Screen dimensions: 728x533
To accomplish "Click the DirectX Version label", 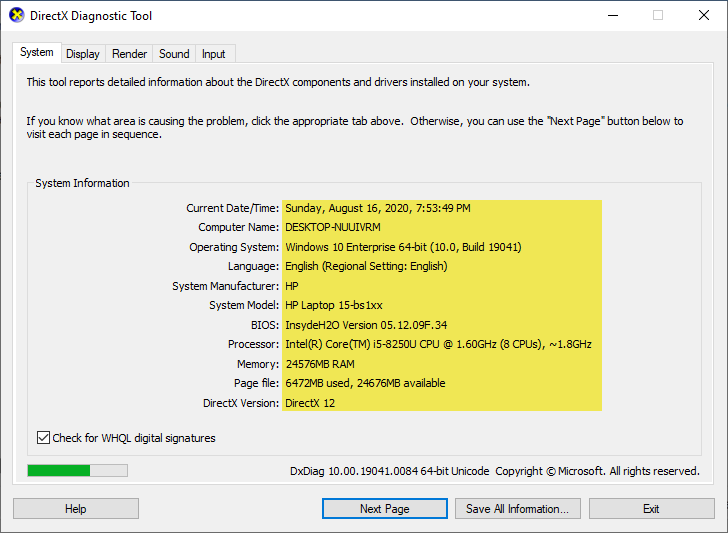I will pos(241,403).
